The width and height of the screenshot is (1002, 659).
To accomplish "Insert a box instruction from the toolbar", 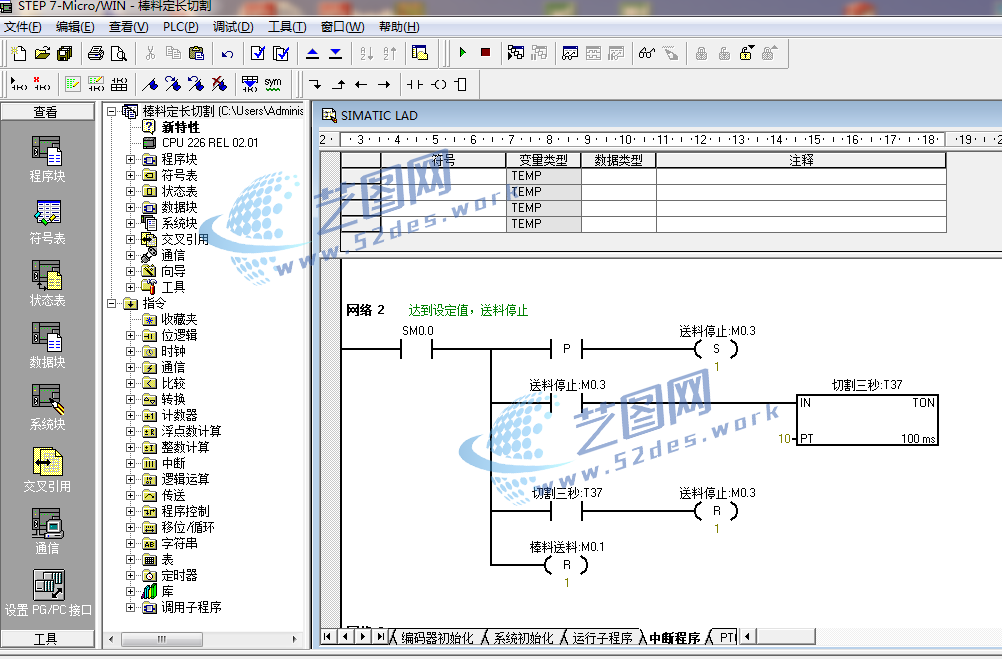I will (x=461, y=84).
